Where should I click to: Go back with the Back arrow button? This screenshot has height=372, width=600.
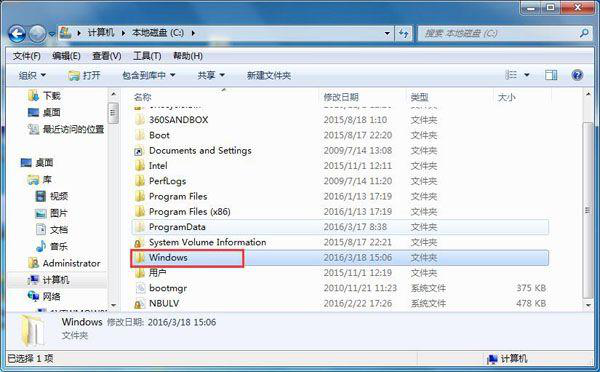click(x=17, y=34)
